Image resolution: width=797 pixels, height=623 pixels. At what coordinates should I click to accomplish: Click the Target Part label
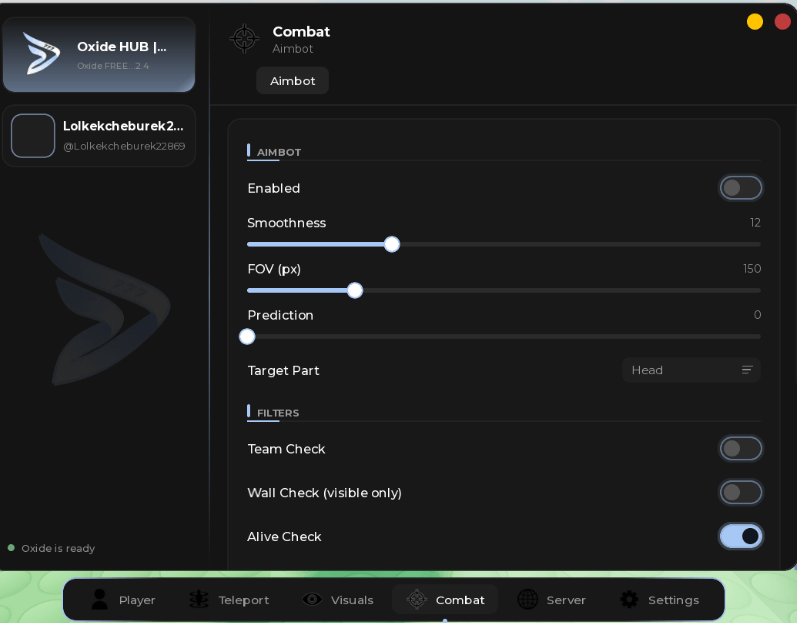(x=283, y=370)
